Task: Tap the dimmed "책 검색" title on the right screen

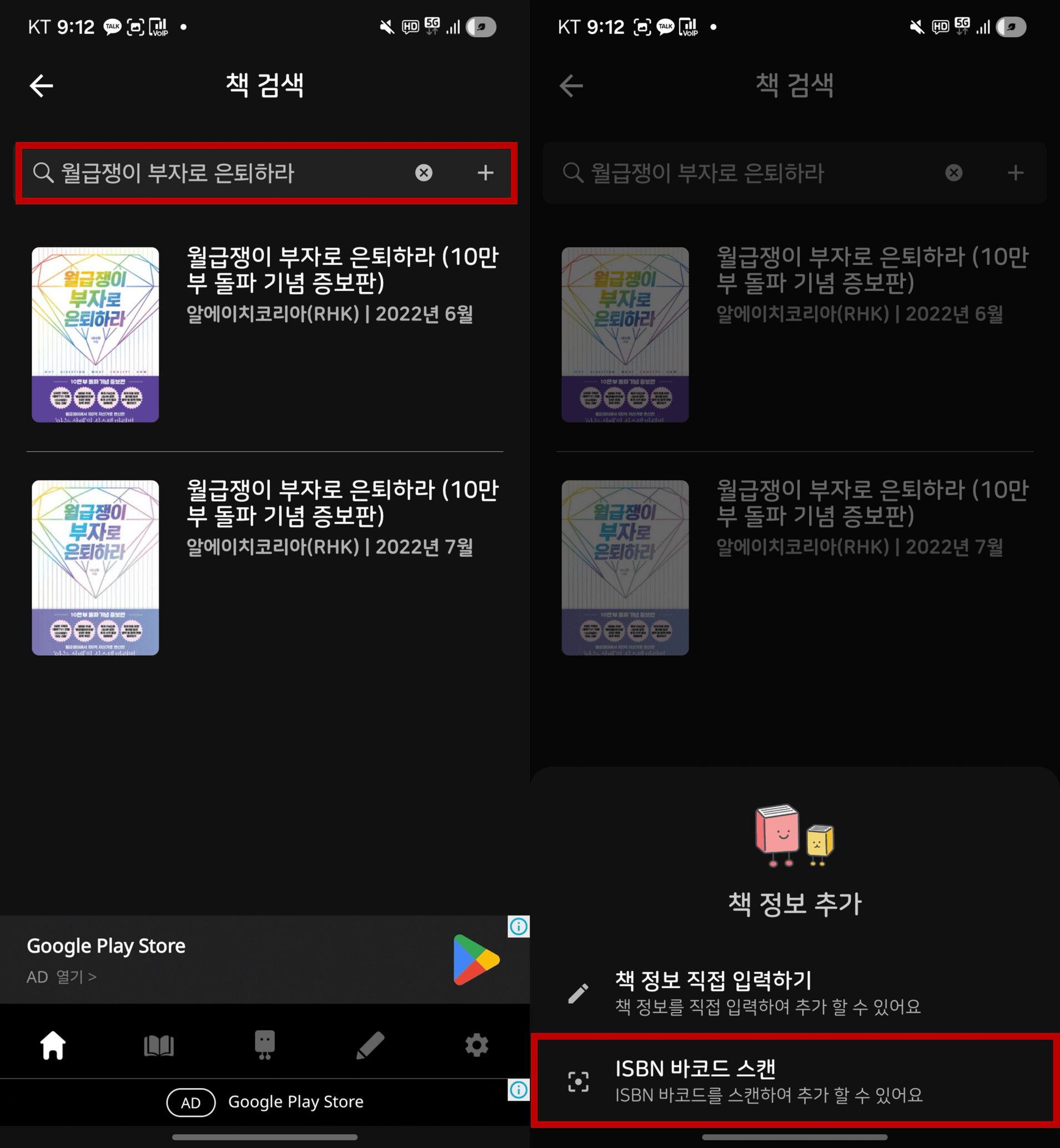Action: coord(795,85)
